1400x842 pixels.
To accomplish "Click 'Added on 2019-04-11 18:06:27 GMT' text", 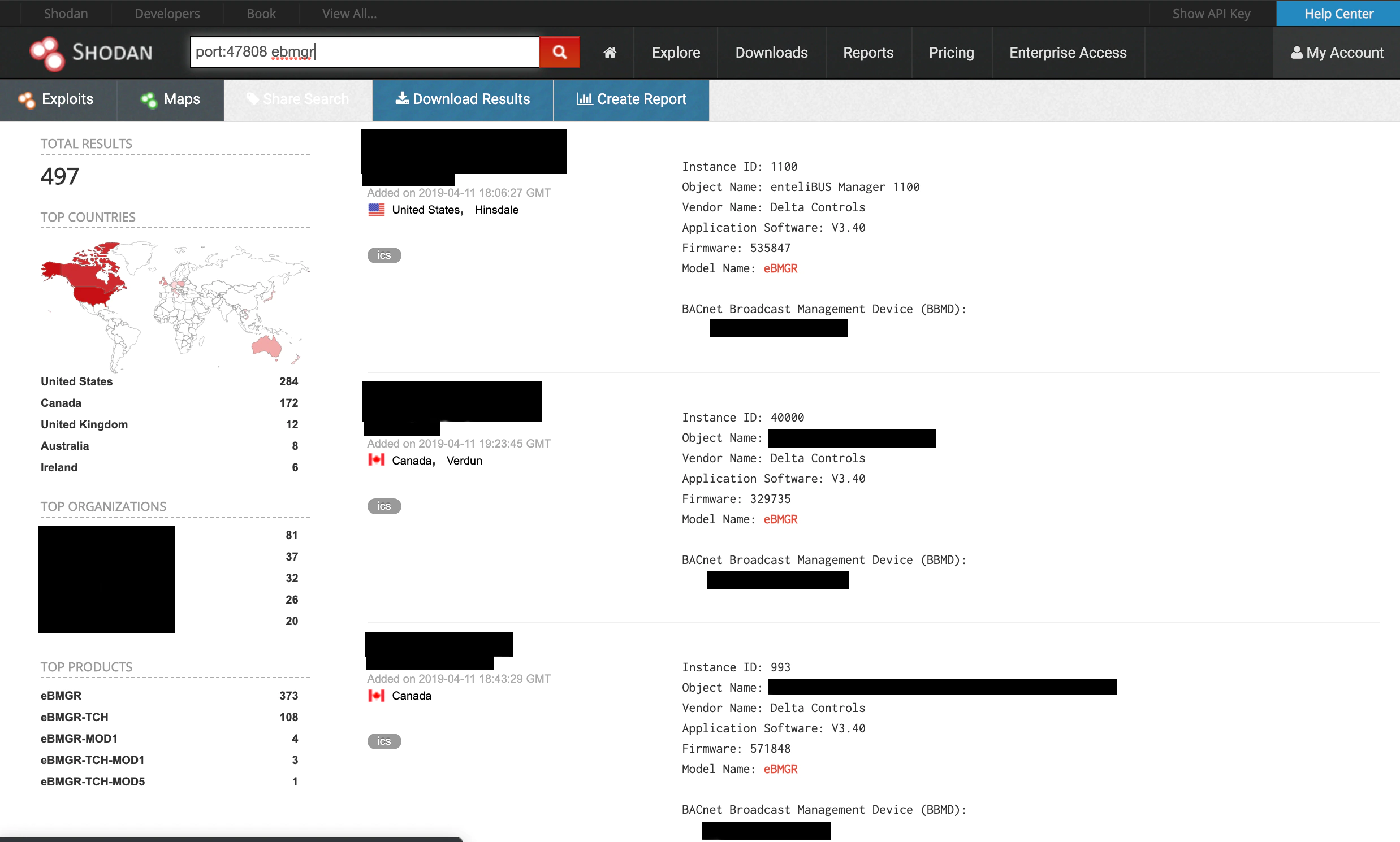I will coord(459,193).
